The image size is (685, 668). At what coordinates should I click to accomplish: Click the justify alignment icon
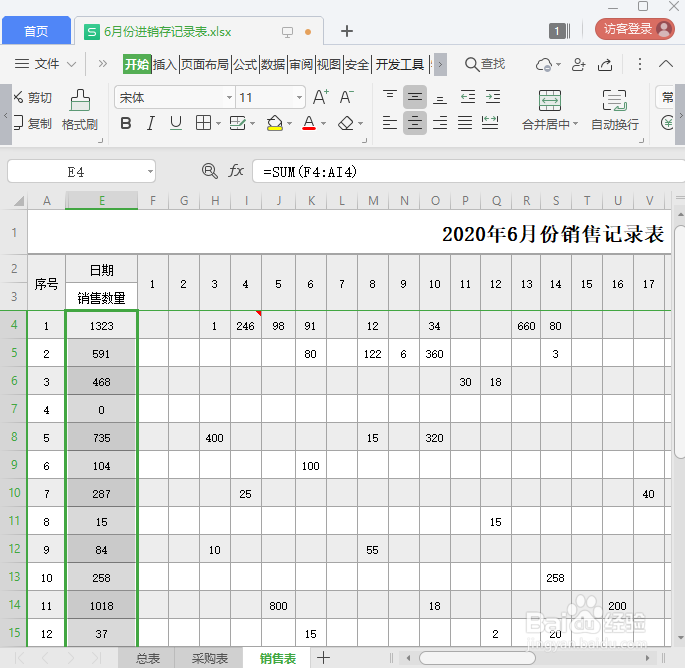tap(465, 123)
